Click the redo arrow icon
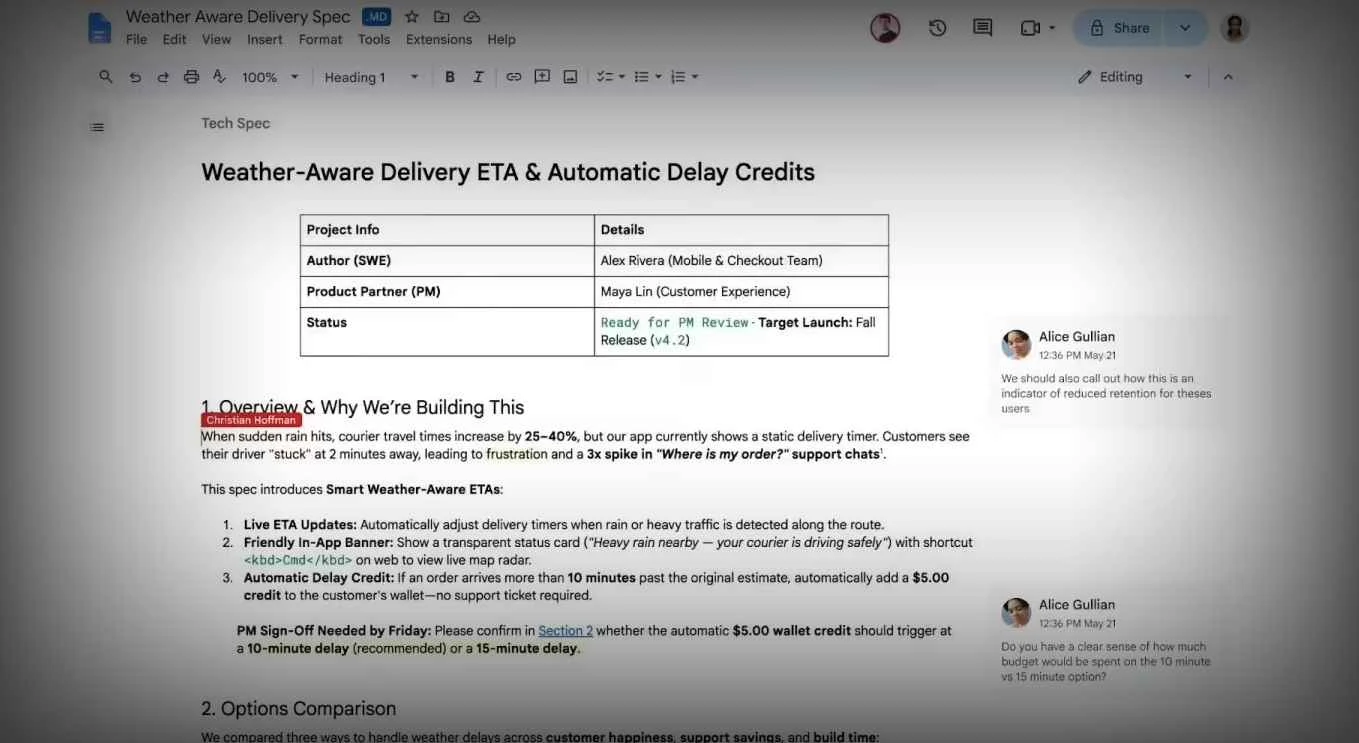This screenshot has width=1359, height=743. [x=163, y=77]
